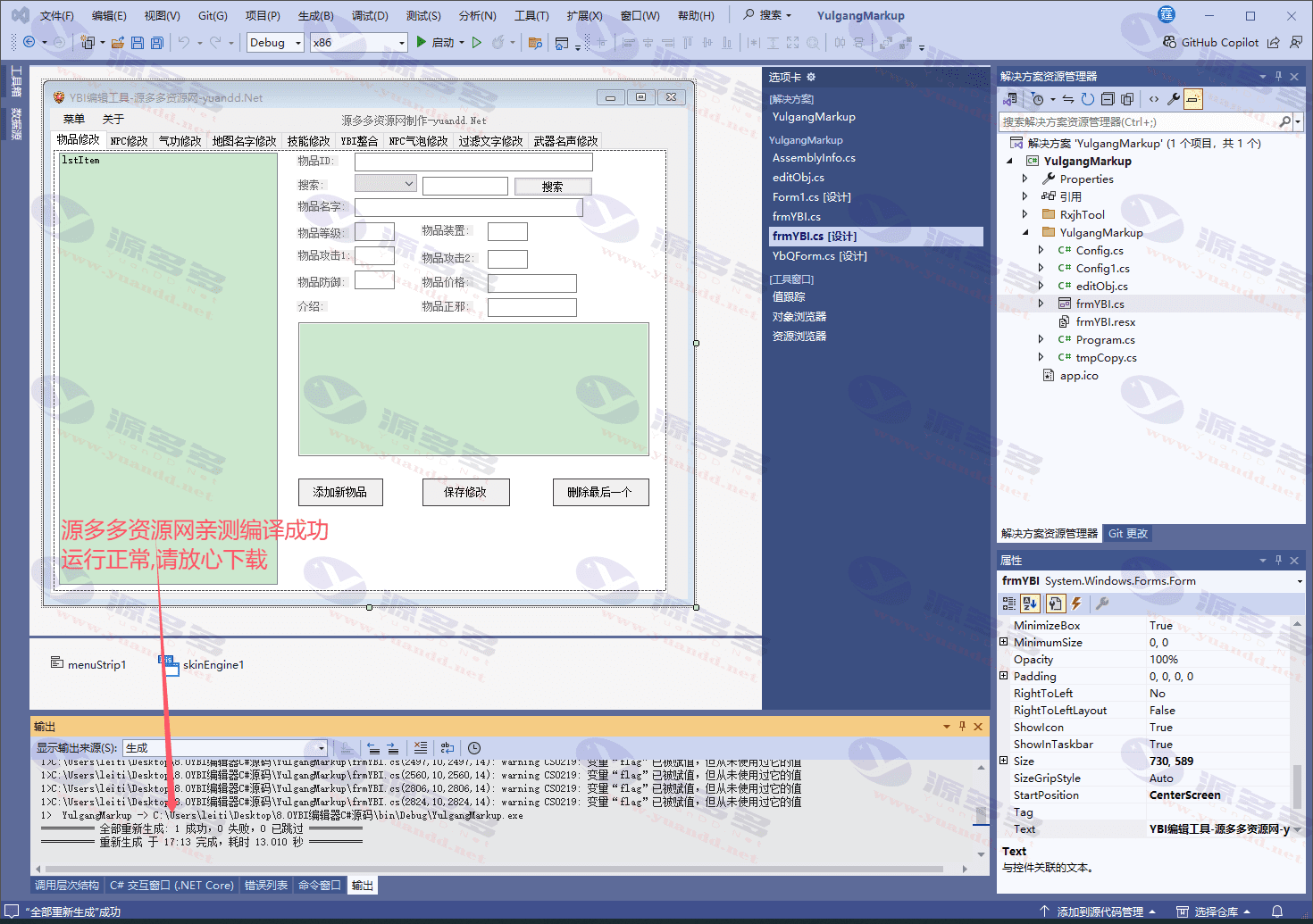Click 添加到源代码管理 in status bar

coord(1098,912)
